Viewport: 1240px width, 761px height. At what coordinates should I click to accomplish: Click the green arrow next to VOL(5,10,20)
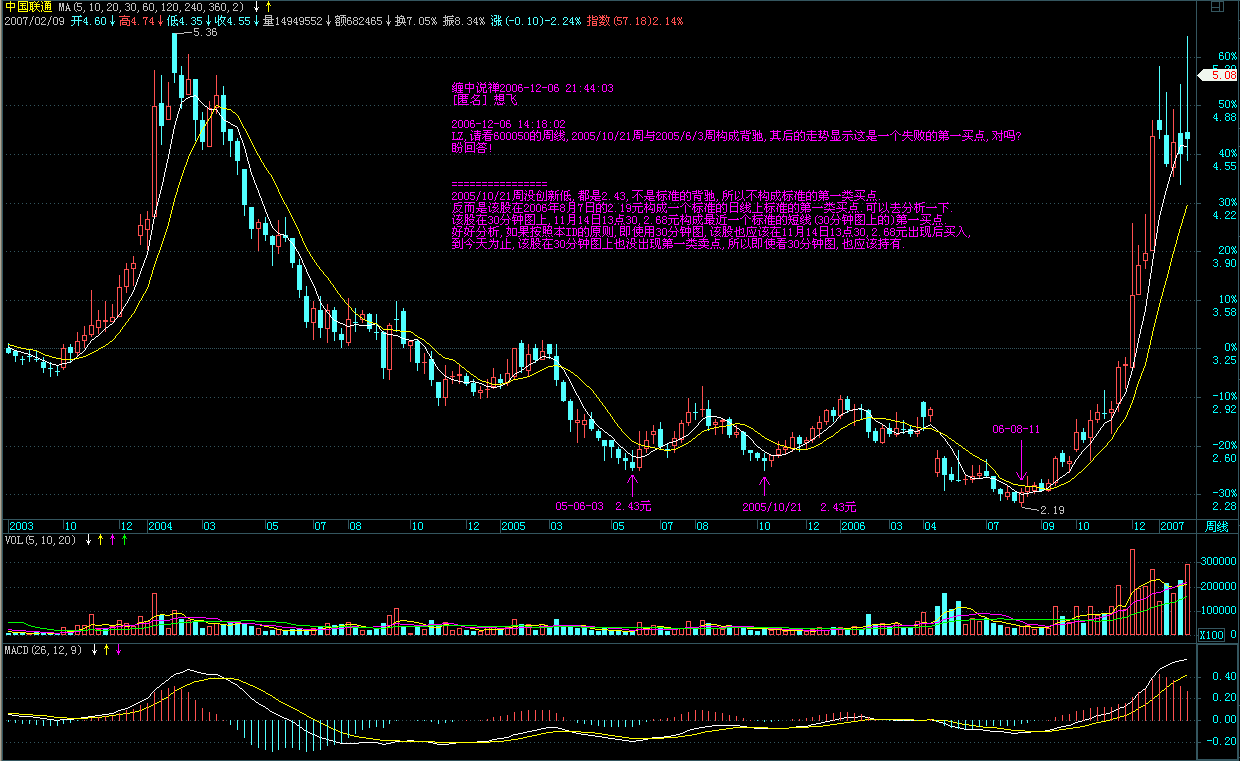[124, 540]
